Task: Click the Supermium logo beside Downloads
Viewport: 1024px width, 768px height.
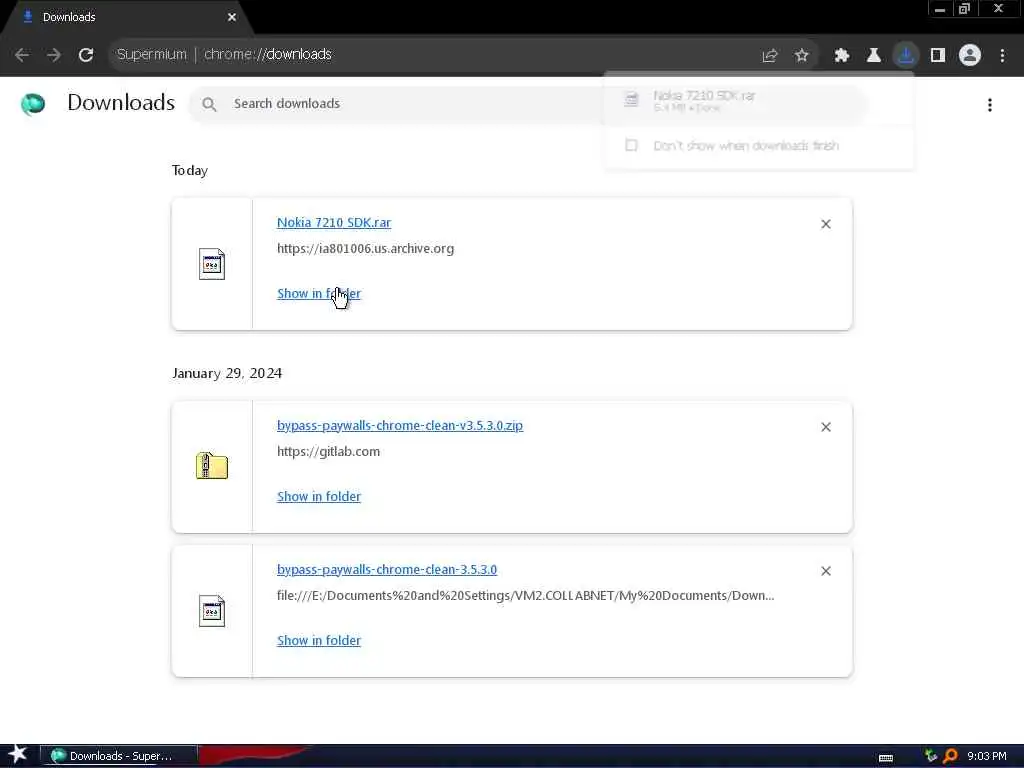Action: [33, 104]
